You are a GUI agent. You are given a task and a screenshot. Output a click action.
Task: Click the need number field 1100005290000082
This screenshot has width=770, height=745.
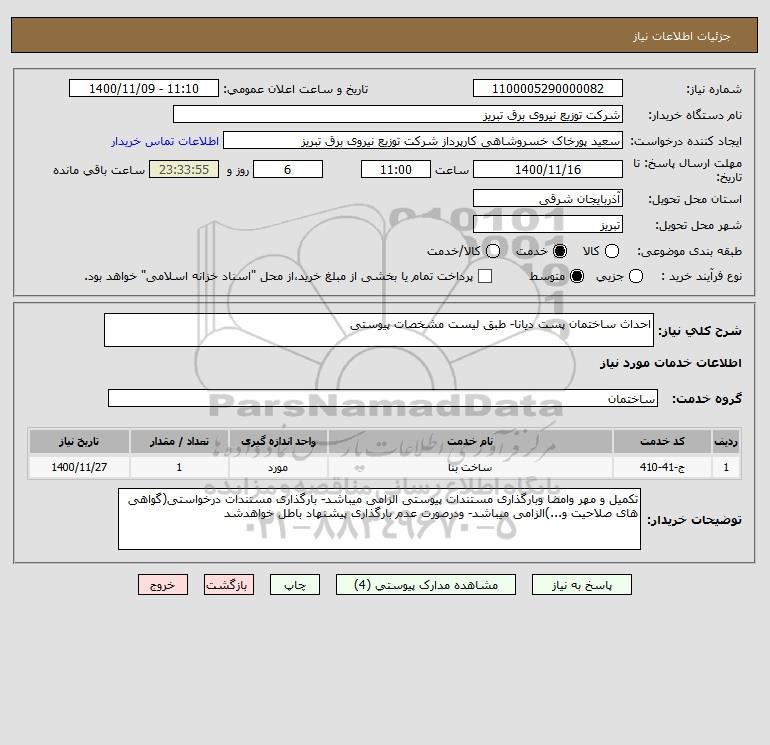pyautogui.click(x=548, y=88)
